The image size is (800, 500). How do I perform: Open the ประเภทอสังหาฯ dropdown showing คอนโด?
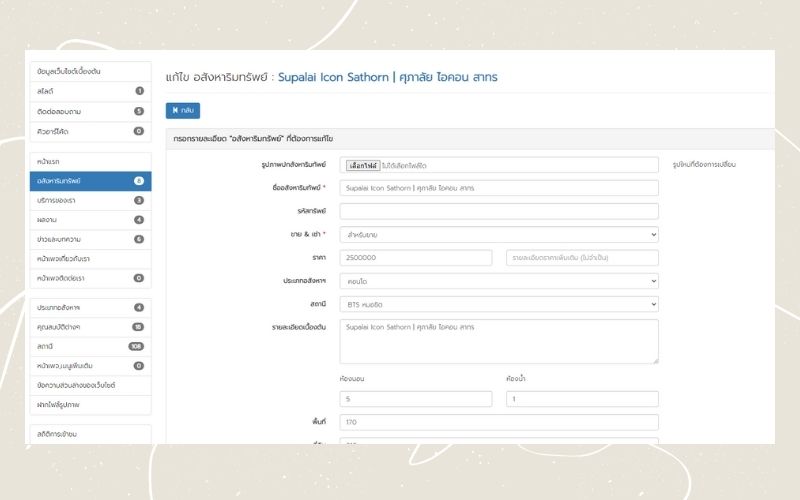click(x=499, y=281)
